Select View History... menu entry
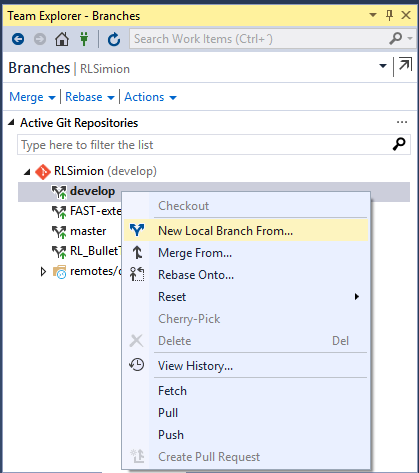 click(x=246, y=366)
